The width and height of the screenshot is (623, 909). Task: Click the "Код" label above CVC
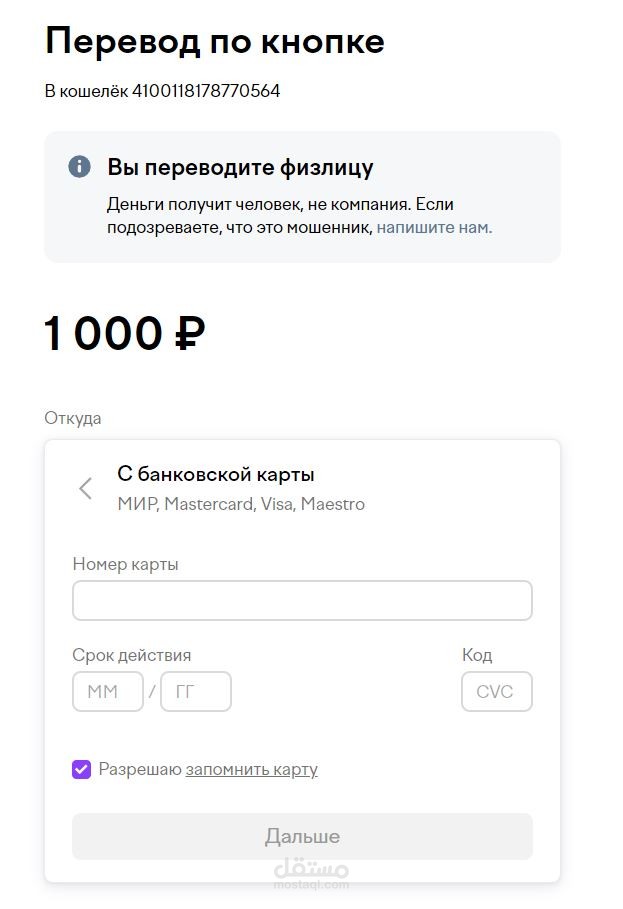coord(477,655)
